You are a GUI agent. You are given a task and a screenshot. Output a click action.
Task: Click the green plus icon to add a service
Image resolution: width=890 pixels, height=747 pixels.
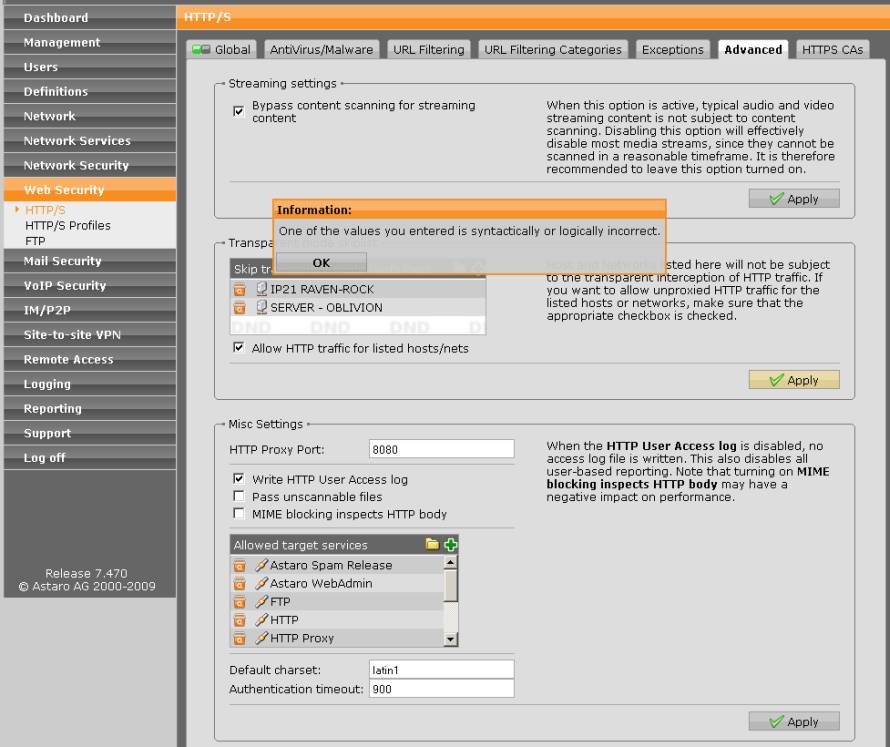pos(450,545)
